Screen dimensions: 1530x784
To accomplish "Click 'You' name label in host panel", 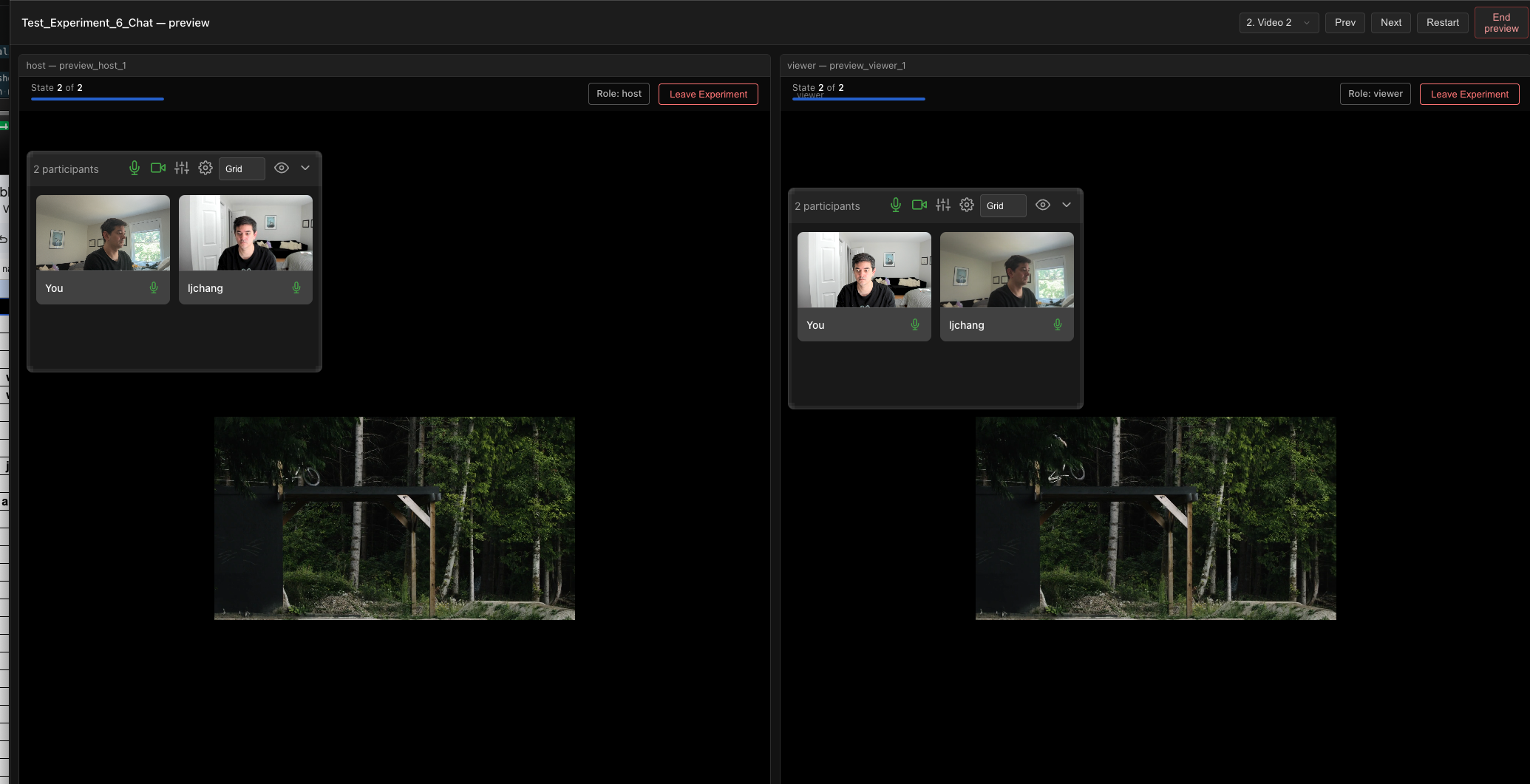I will pos(54,288).
